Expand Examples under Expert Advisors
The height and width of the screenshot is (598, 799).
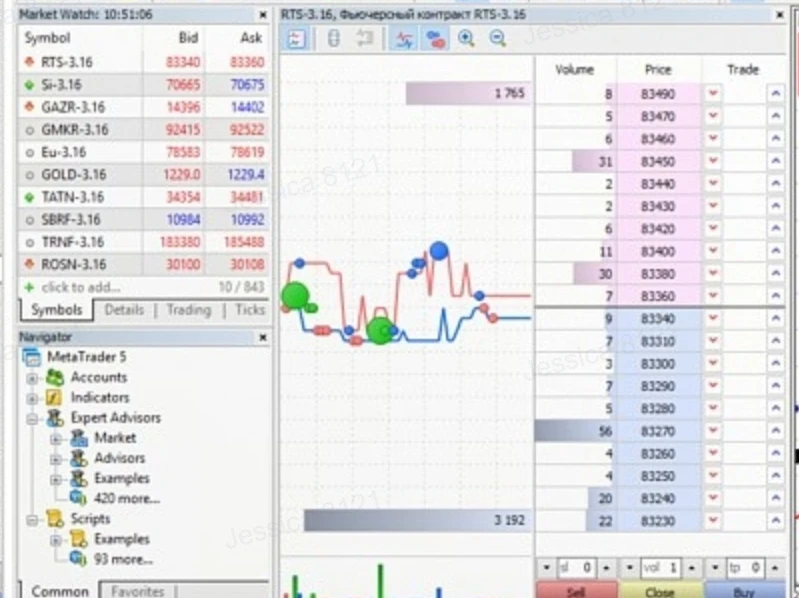tap(56, 479)
